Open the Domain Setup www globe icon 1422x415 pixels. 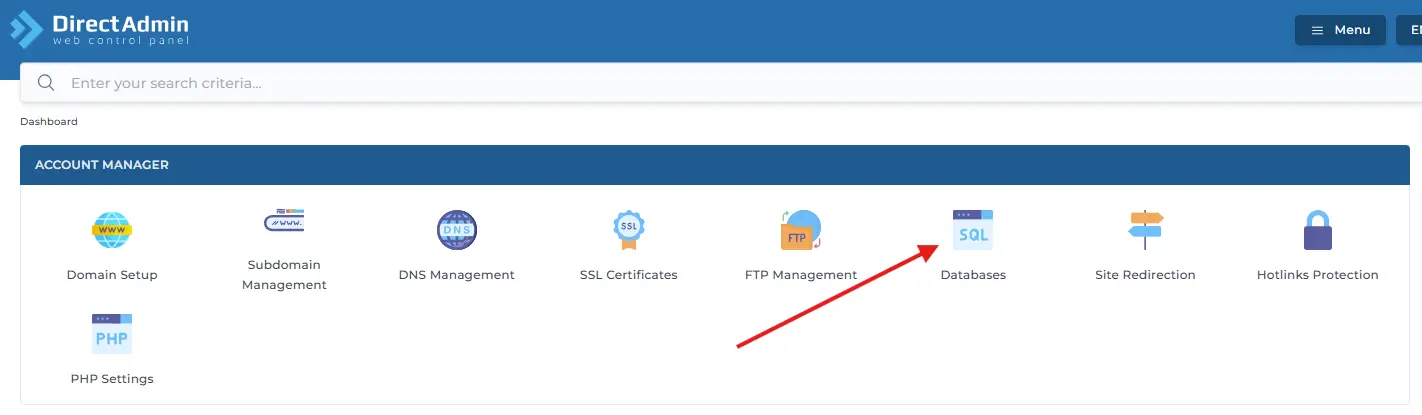[x=112, y=231]
